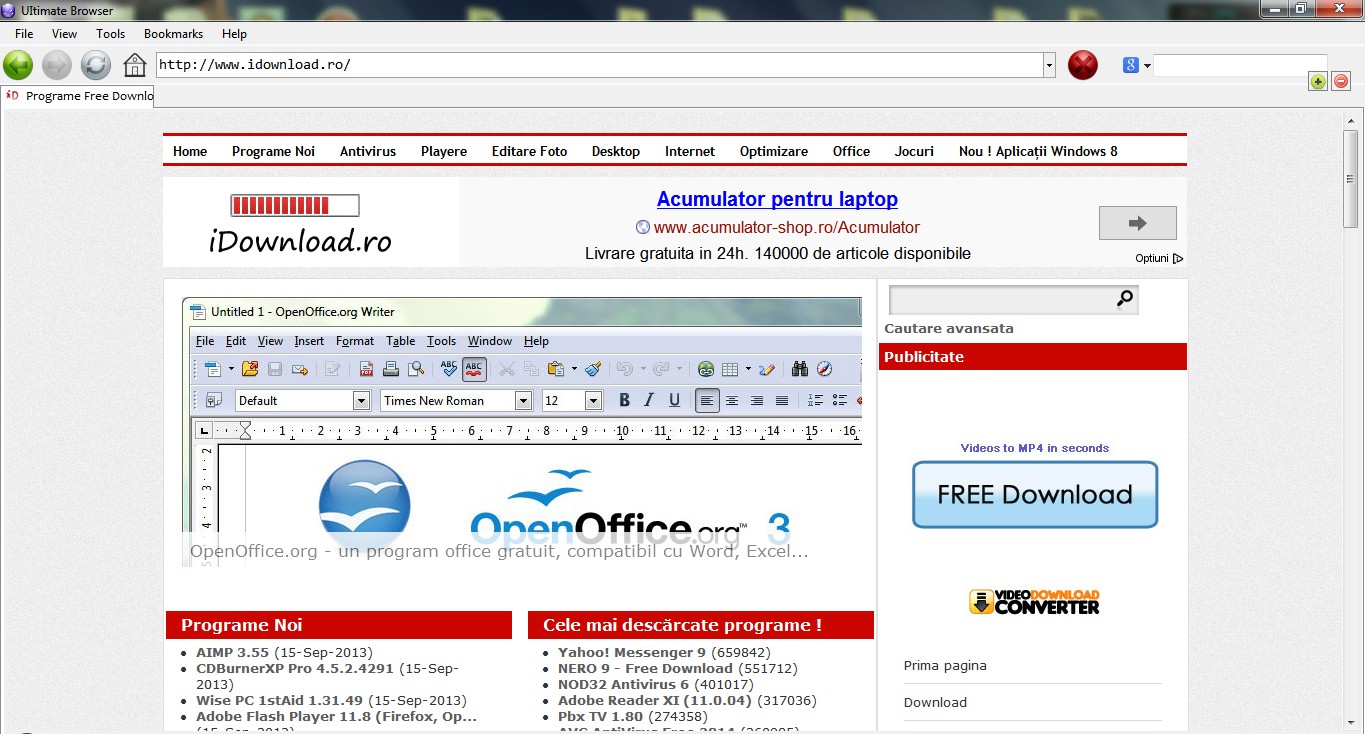Screen dimensions: 1365x734
Task: Open the Adobe Flash Player 11.8 entry
Action: 336,716
